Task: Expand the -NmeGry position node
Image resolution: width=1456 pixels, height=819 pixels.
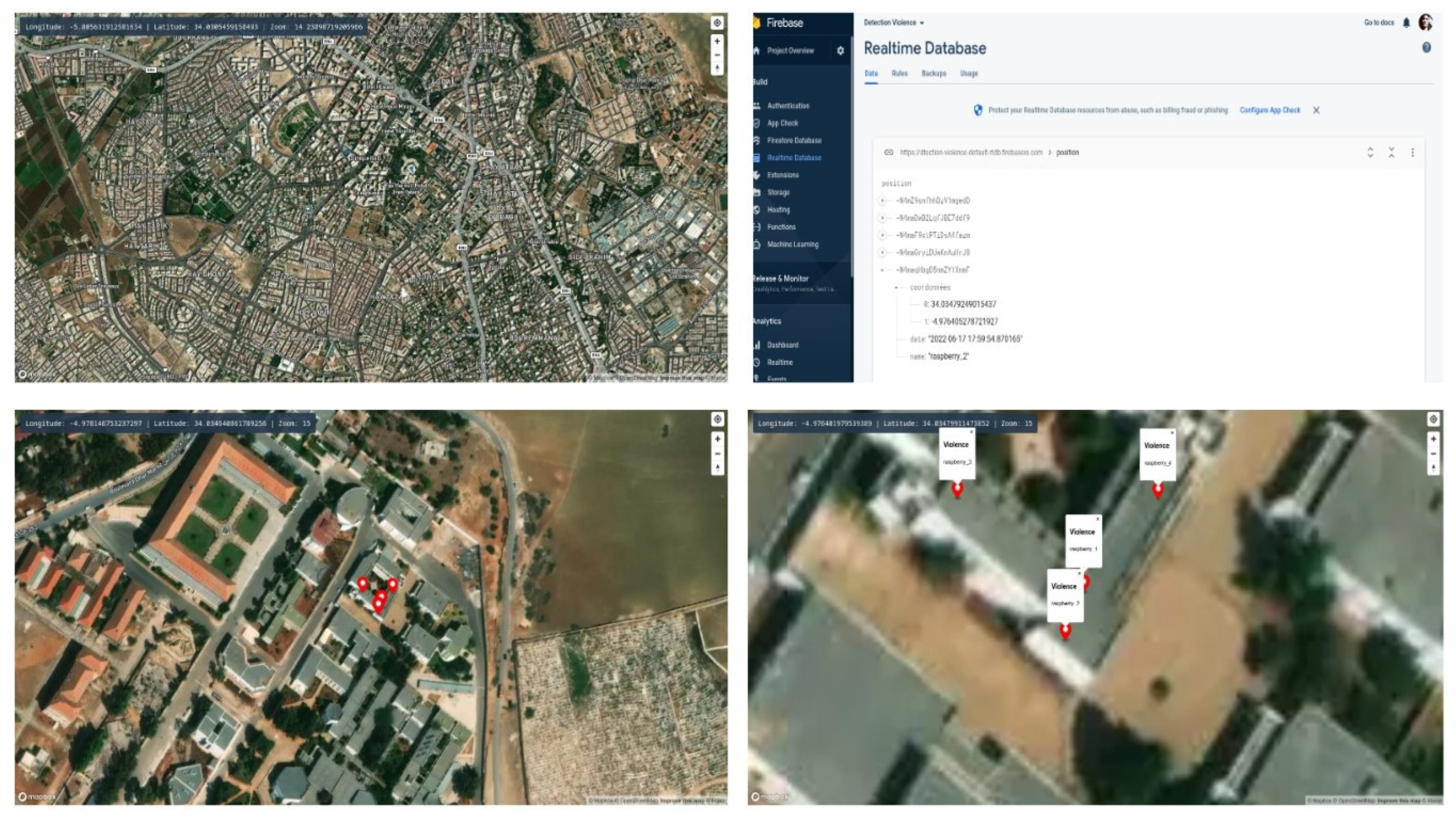Action: pos(882,252)
